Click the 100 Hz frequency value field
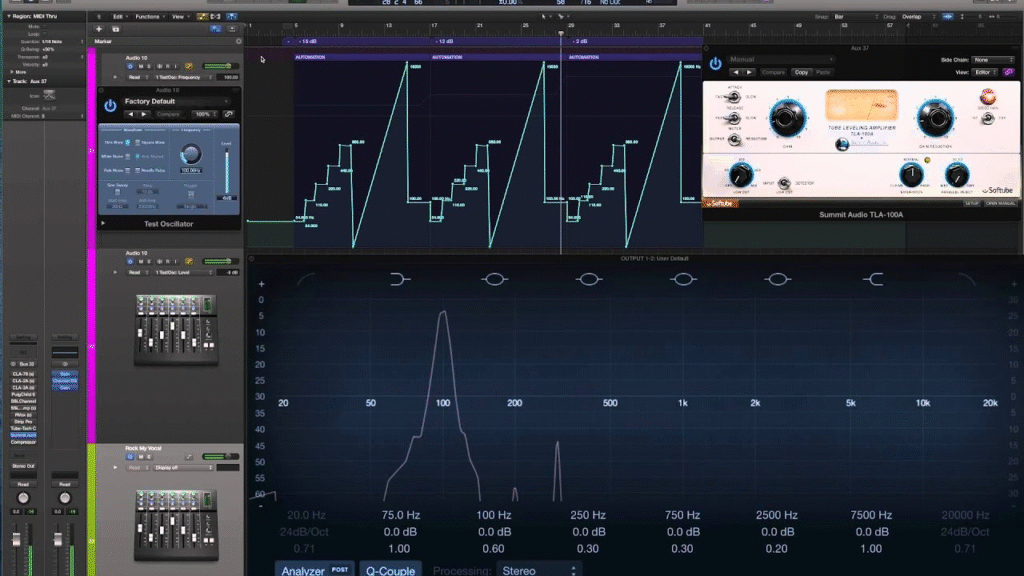 pyautogui.click(x=492, y=515)
